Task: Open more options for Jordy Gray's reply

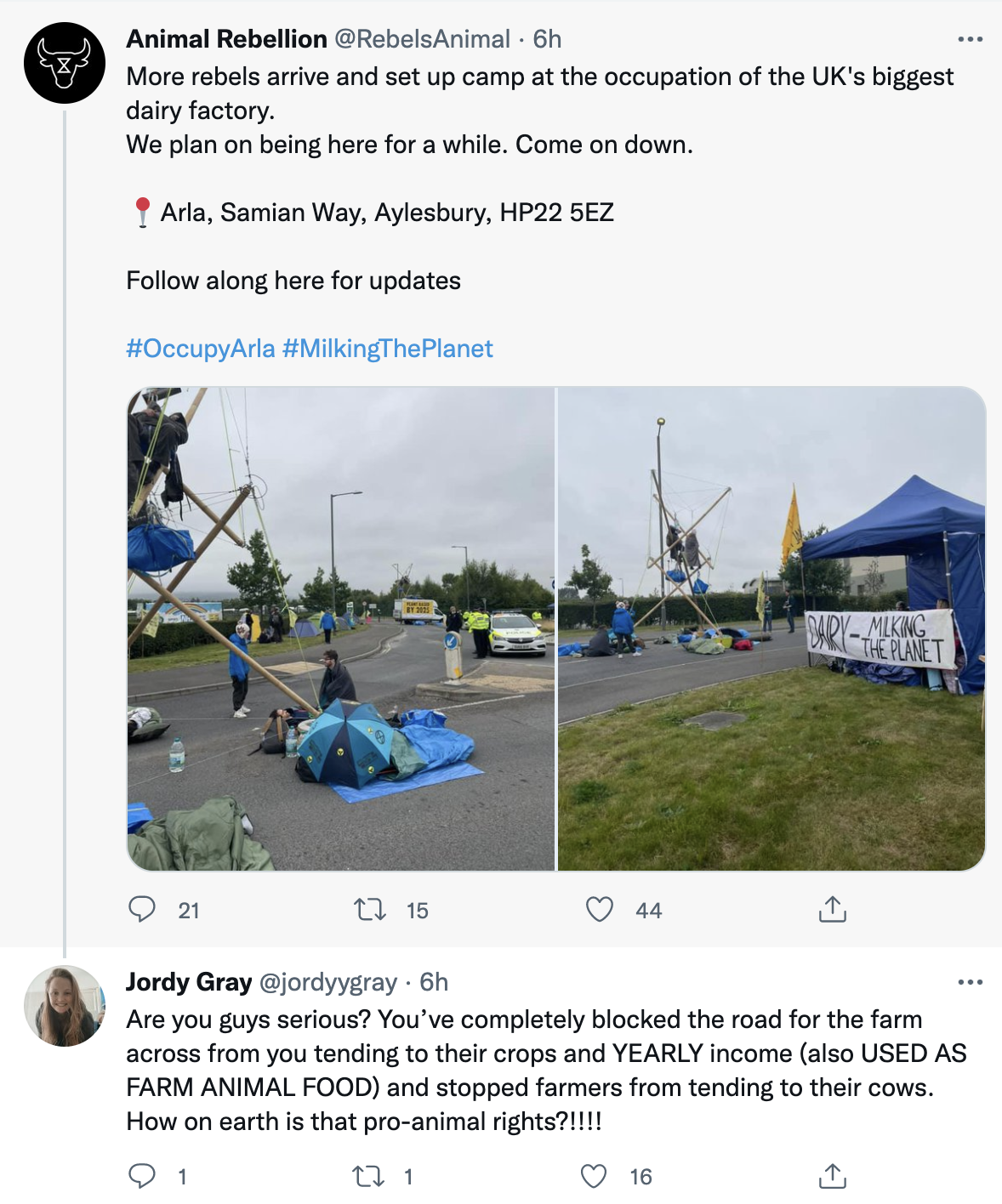Action: 970,982
